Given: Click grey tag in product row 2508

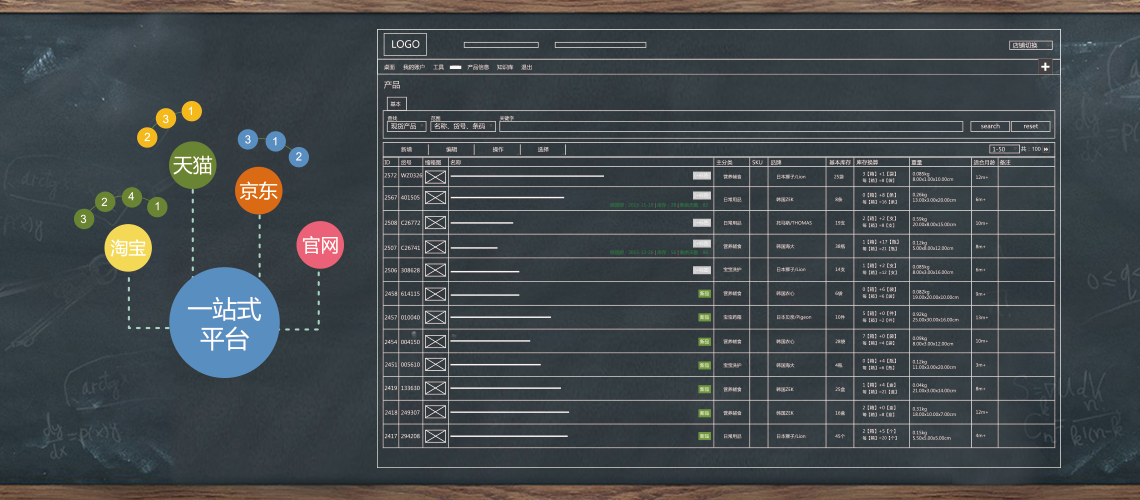Looking at the screenshot, I should [702, 222].
